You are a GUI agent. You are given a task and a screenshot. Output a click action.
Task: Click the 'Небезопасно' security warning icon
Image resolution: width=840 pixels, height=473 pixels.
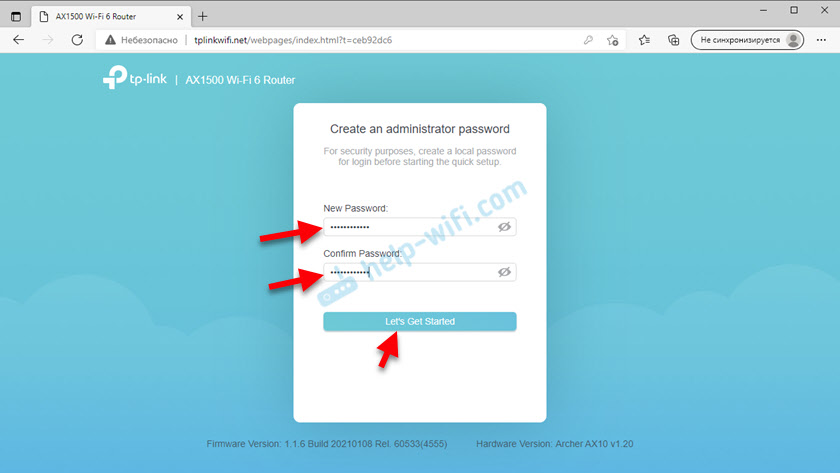pos(110,40)
